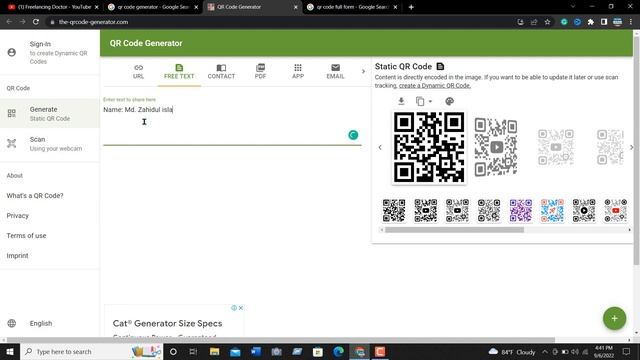The height and width of the screenshot is (360, 640).
Task: Select the URL content type tab
Action: point(138,71)
